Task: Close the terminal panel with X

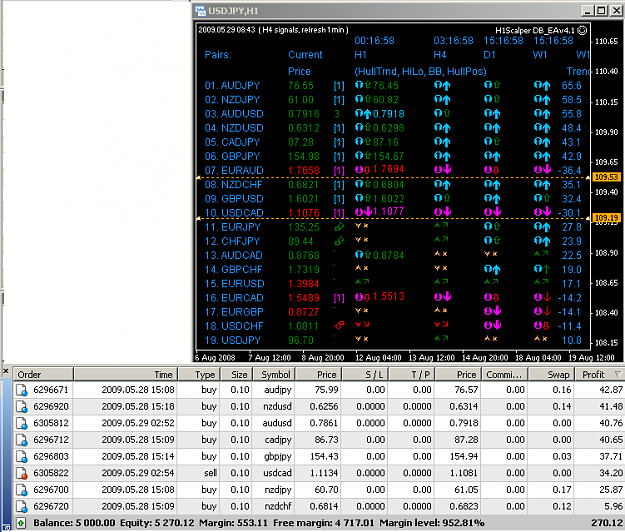Action: click(6, 371)
